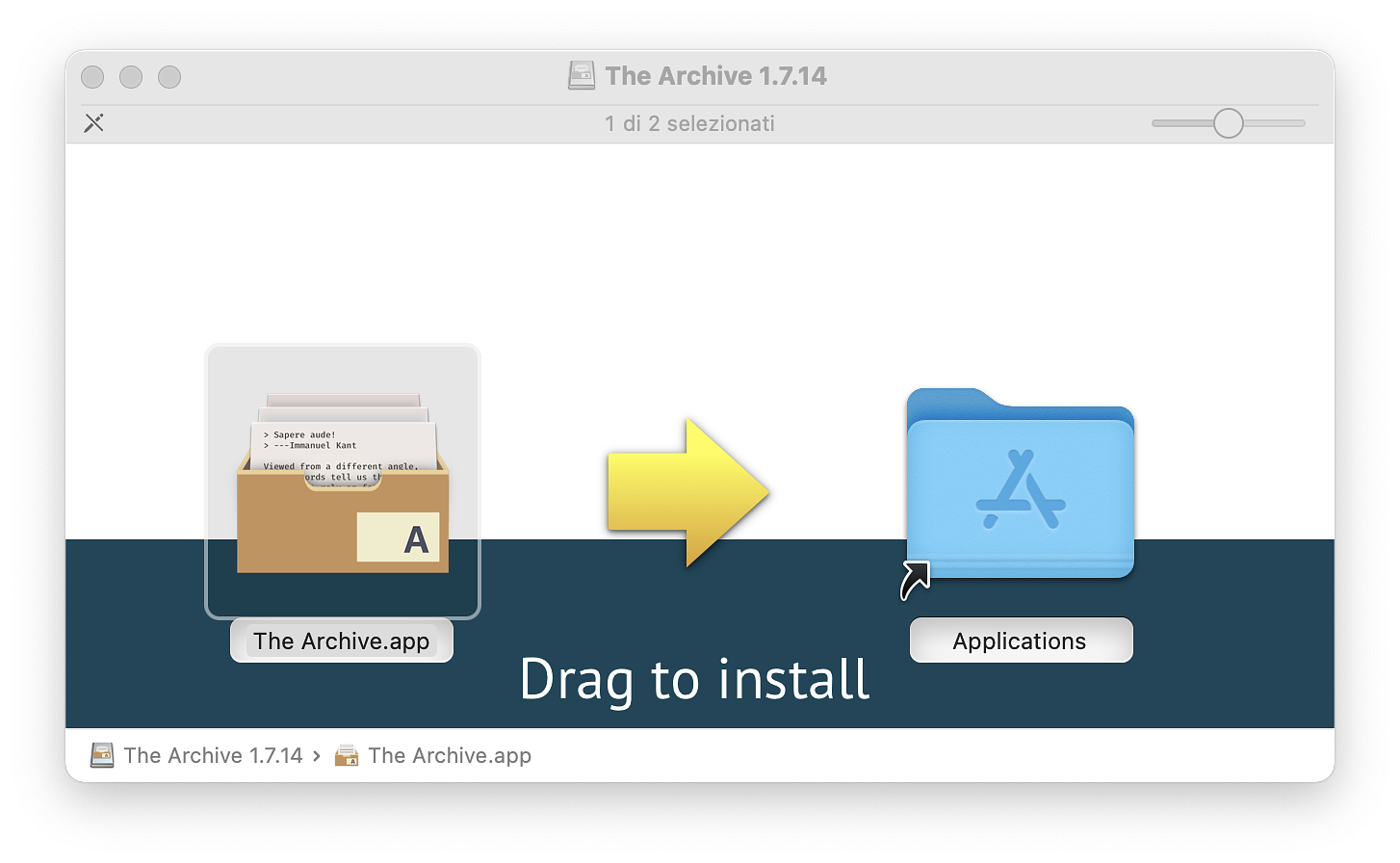Adjust the icon size slider
The height and width of the screenshot is (863, 1400).
[x=1228, y=123]
